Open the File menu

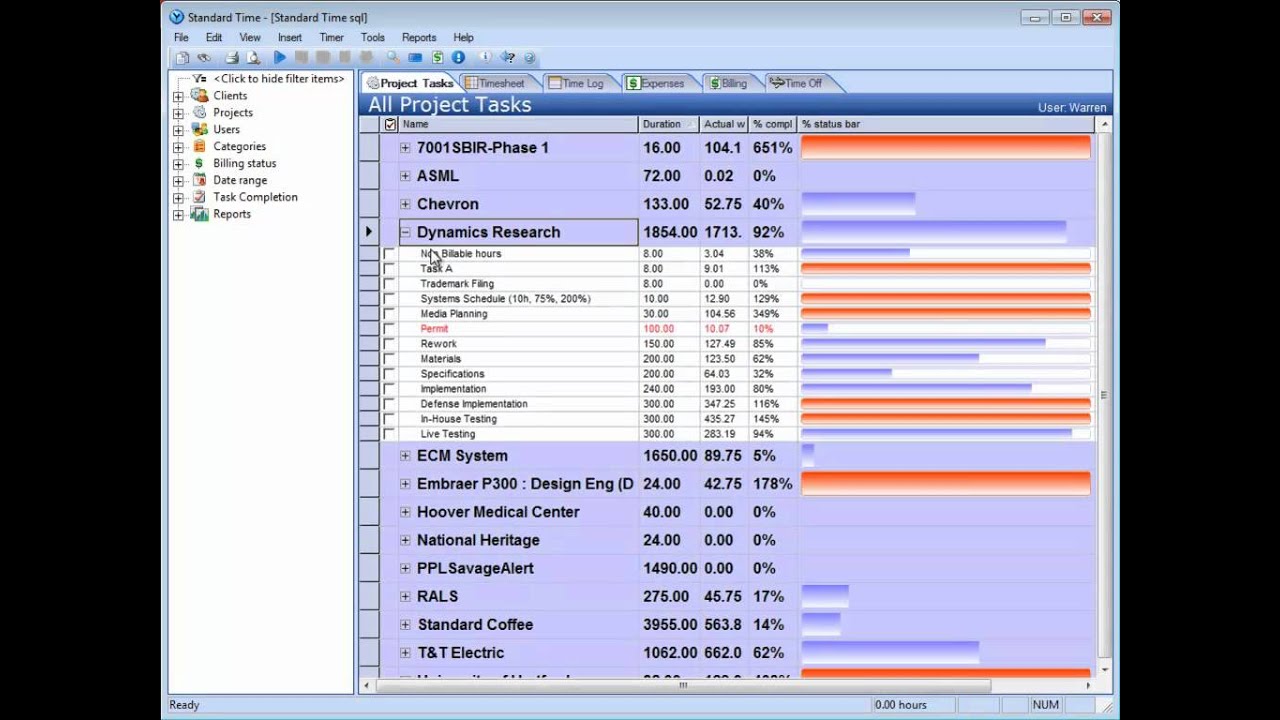[x=181, y=38]
